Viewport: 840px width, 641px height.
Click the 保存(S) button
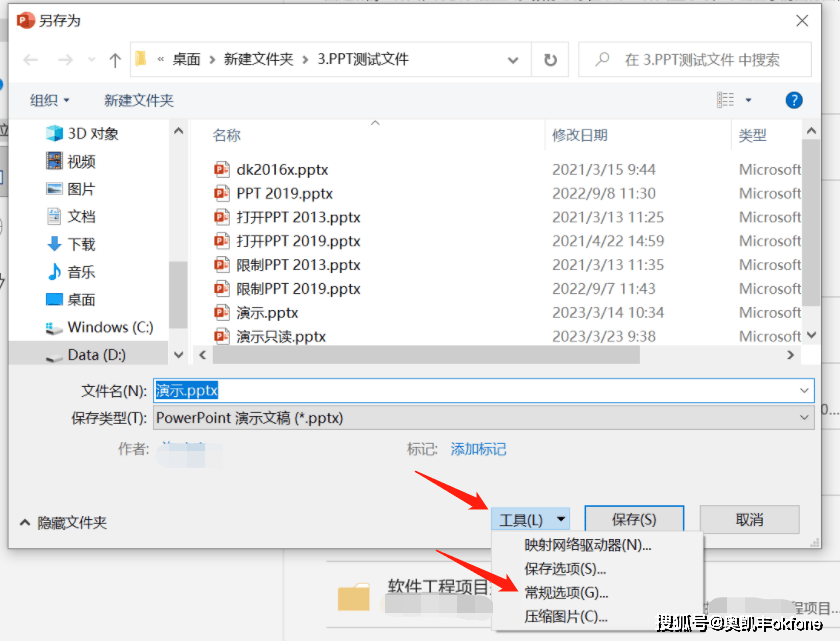click(634, 519)
